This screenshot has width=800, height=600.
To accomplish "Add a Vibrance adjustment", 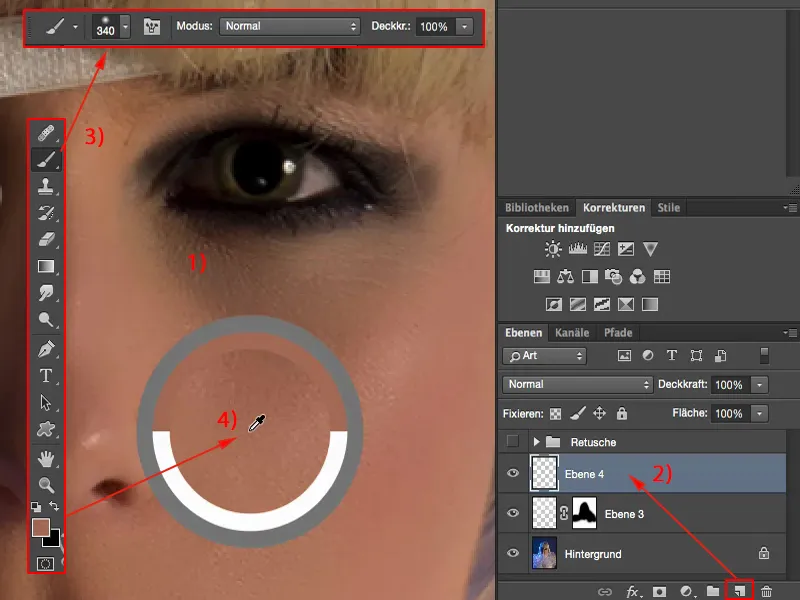I will 650,249.
